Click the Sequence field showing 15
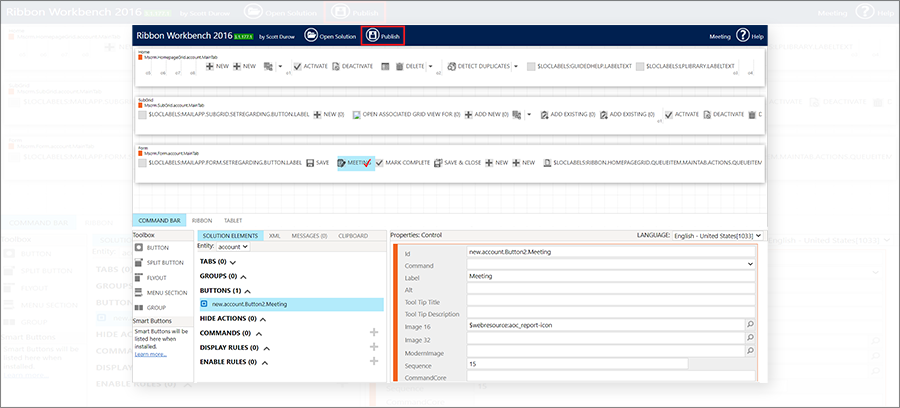The height and width of the screenshot is (408, 900). (577, 364)
